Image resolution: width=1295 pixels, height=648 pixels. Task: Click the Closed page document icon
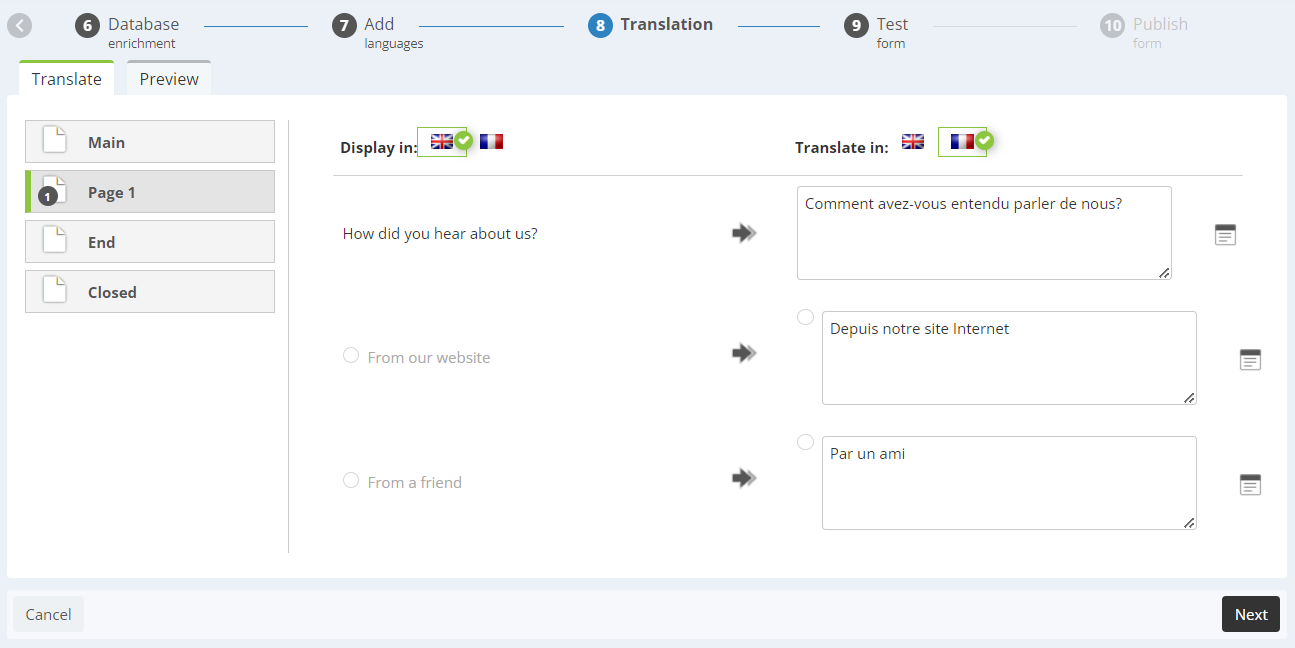click(54, 290)
